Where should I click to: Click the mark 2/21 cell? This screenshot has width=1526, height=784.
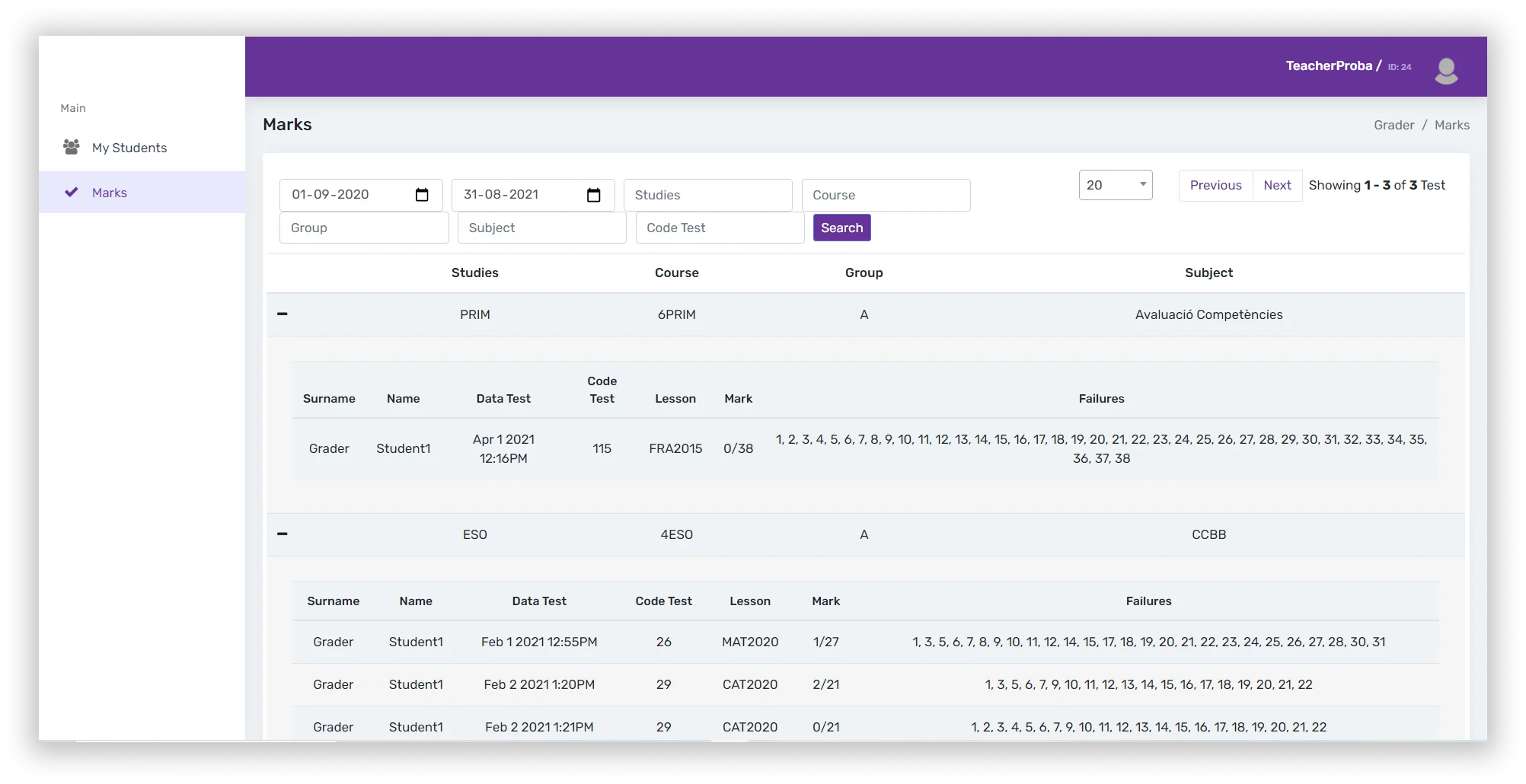(825, 684)
